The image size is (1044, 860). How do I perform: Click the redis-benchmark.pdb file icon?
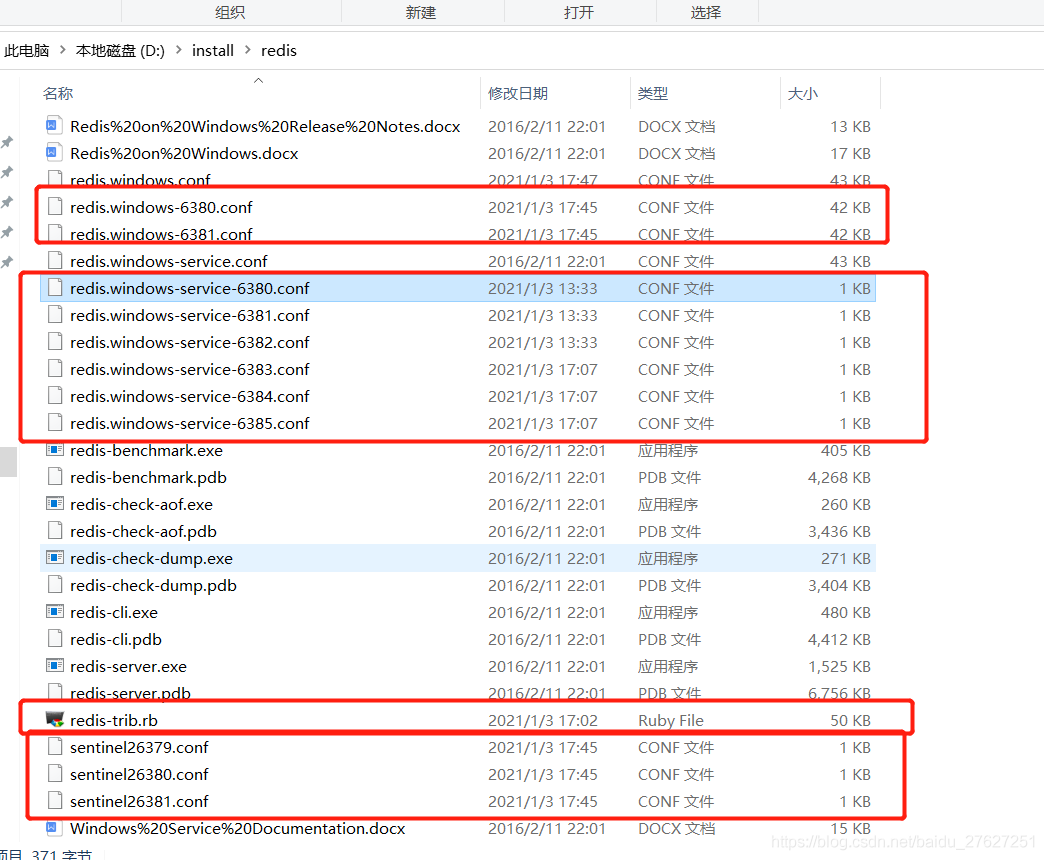(x=55, y=477)
